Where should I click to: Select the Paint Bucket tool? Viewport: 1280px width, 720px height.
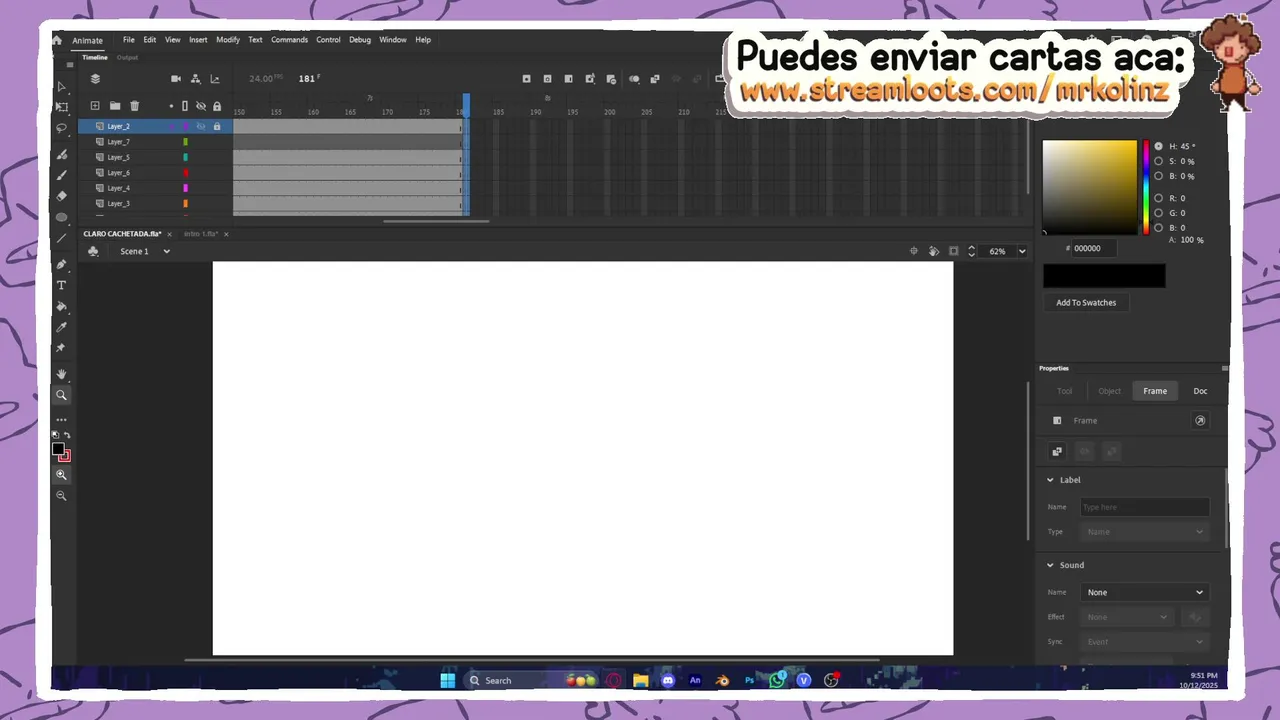61,307
